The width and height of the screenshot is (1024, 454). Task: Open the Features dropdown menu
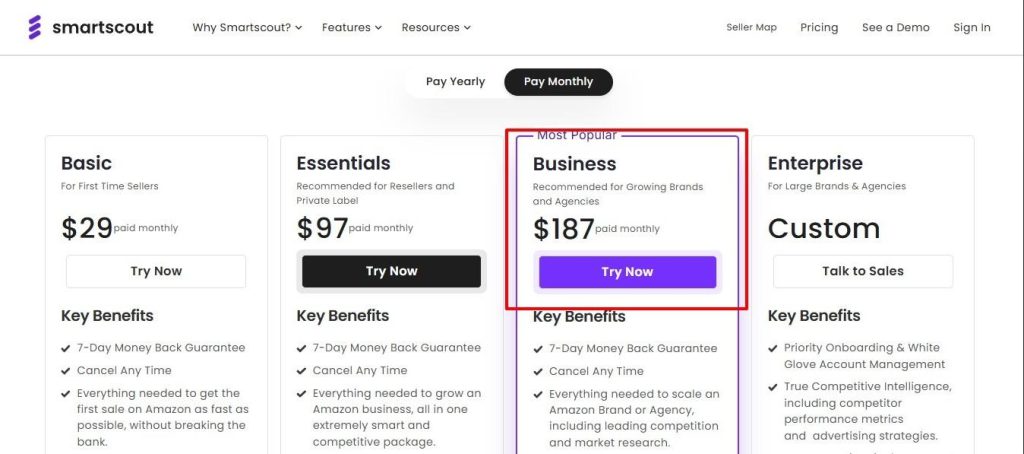pyautogui.click(x=351, y=28)
